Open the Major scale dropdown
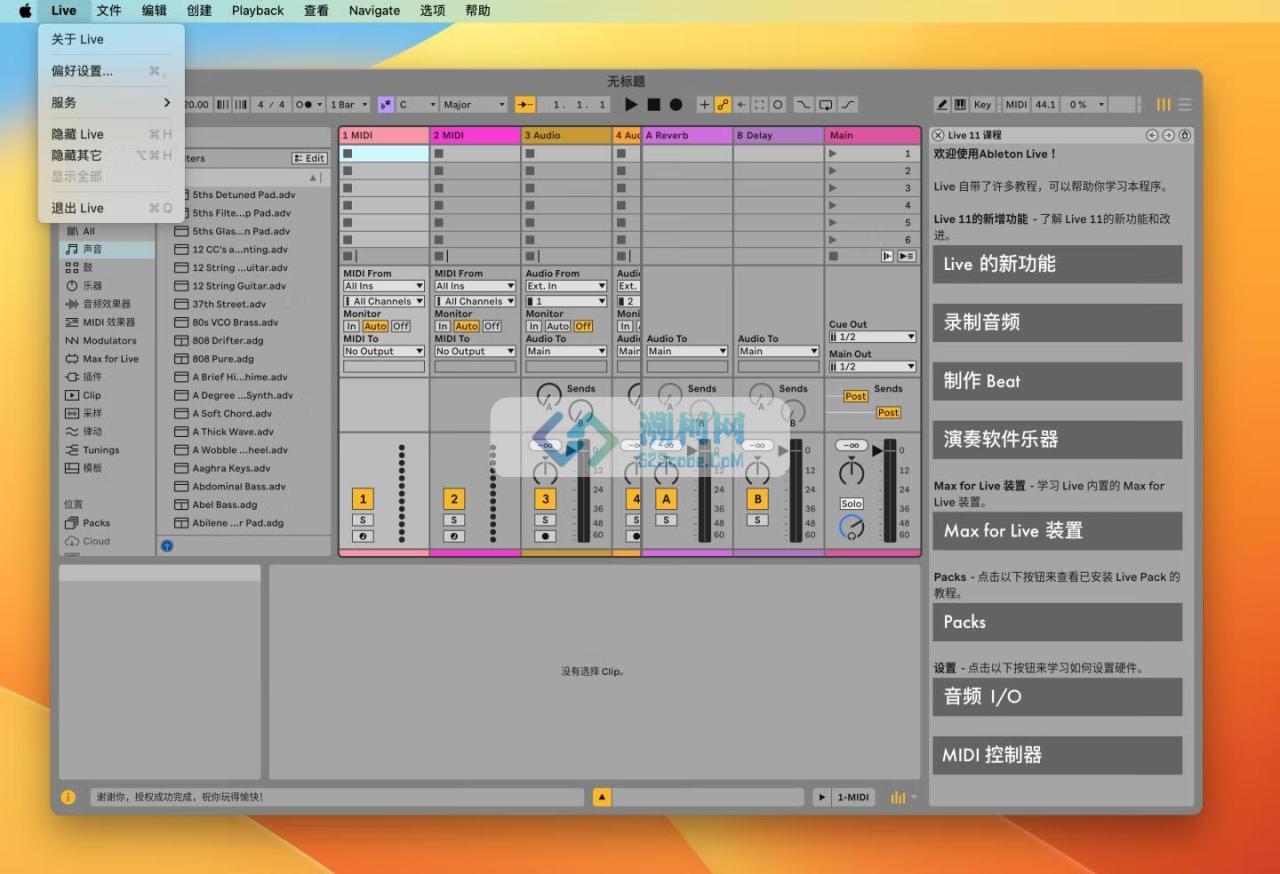1280x874 pixels. [x=475, y=104]
